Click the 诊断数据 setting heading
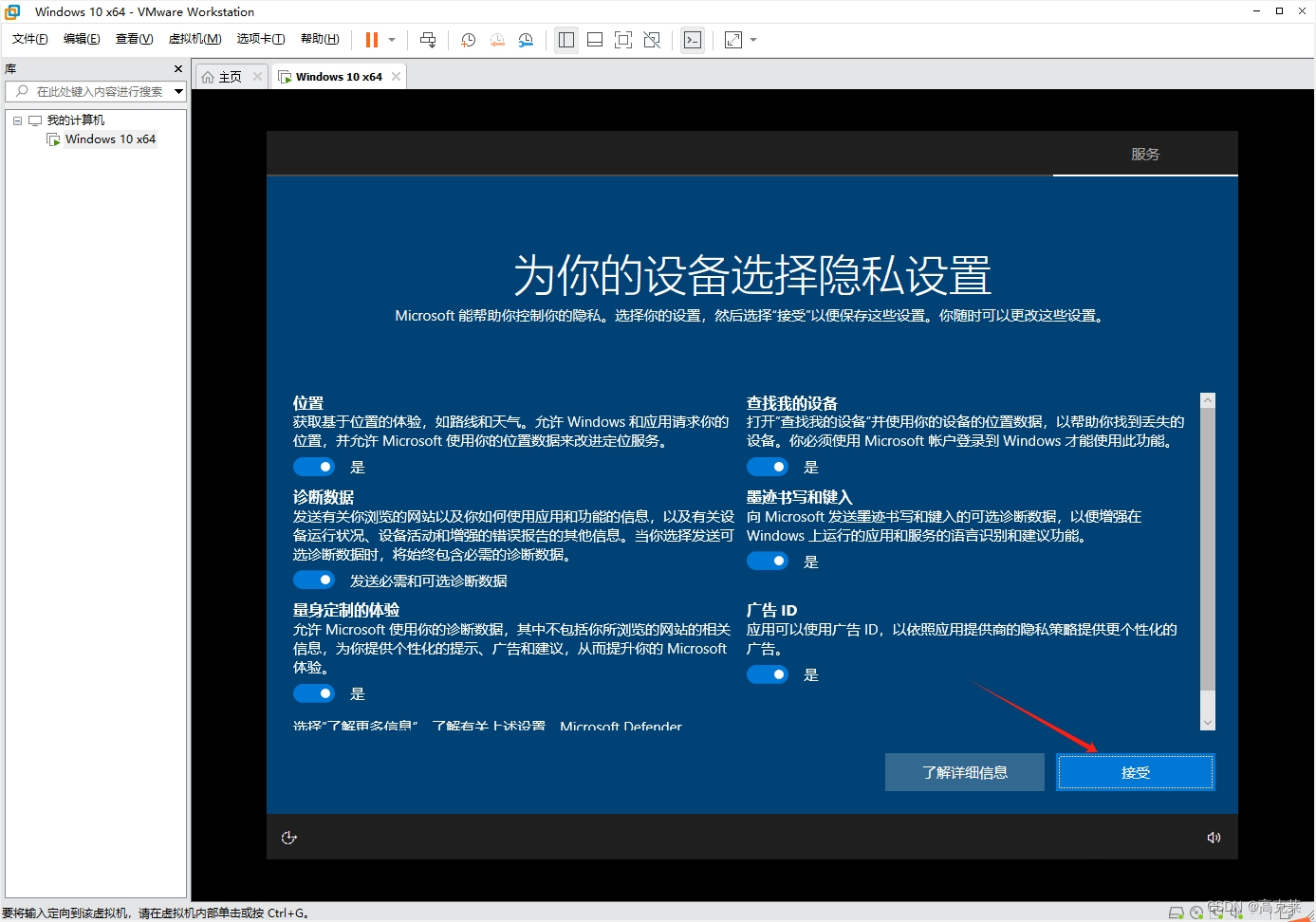 (x=324, y=497)
